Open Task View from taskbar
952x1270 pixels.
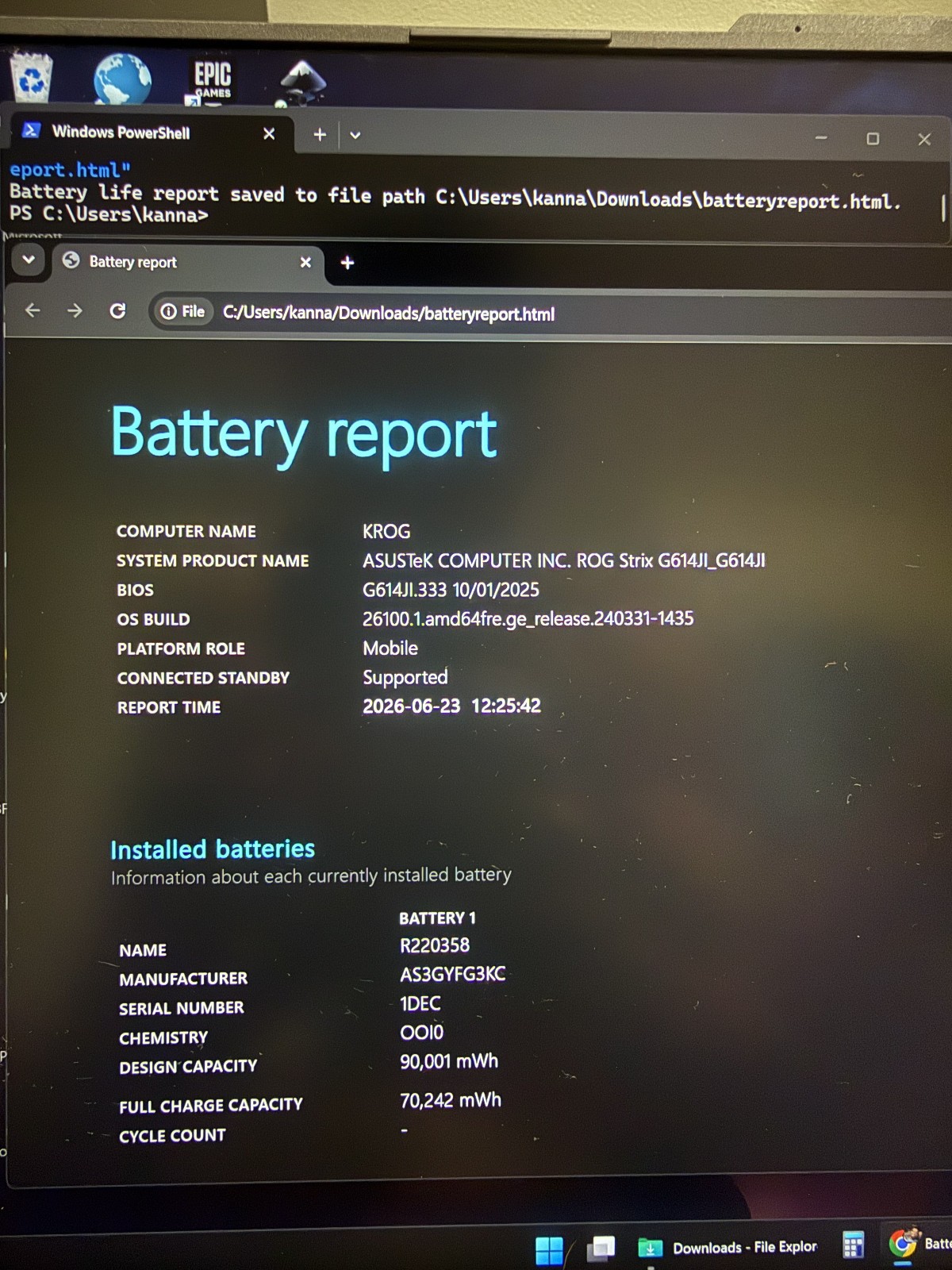(601, 1249)
